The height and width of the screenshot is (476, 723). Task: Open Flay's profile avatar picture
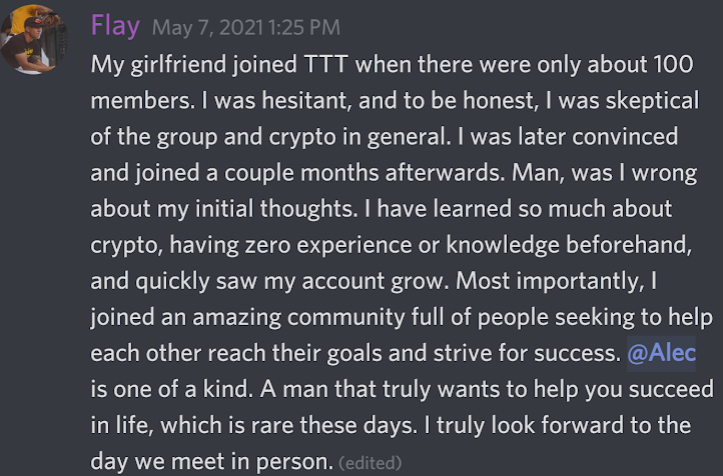tap(33, 39)
